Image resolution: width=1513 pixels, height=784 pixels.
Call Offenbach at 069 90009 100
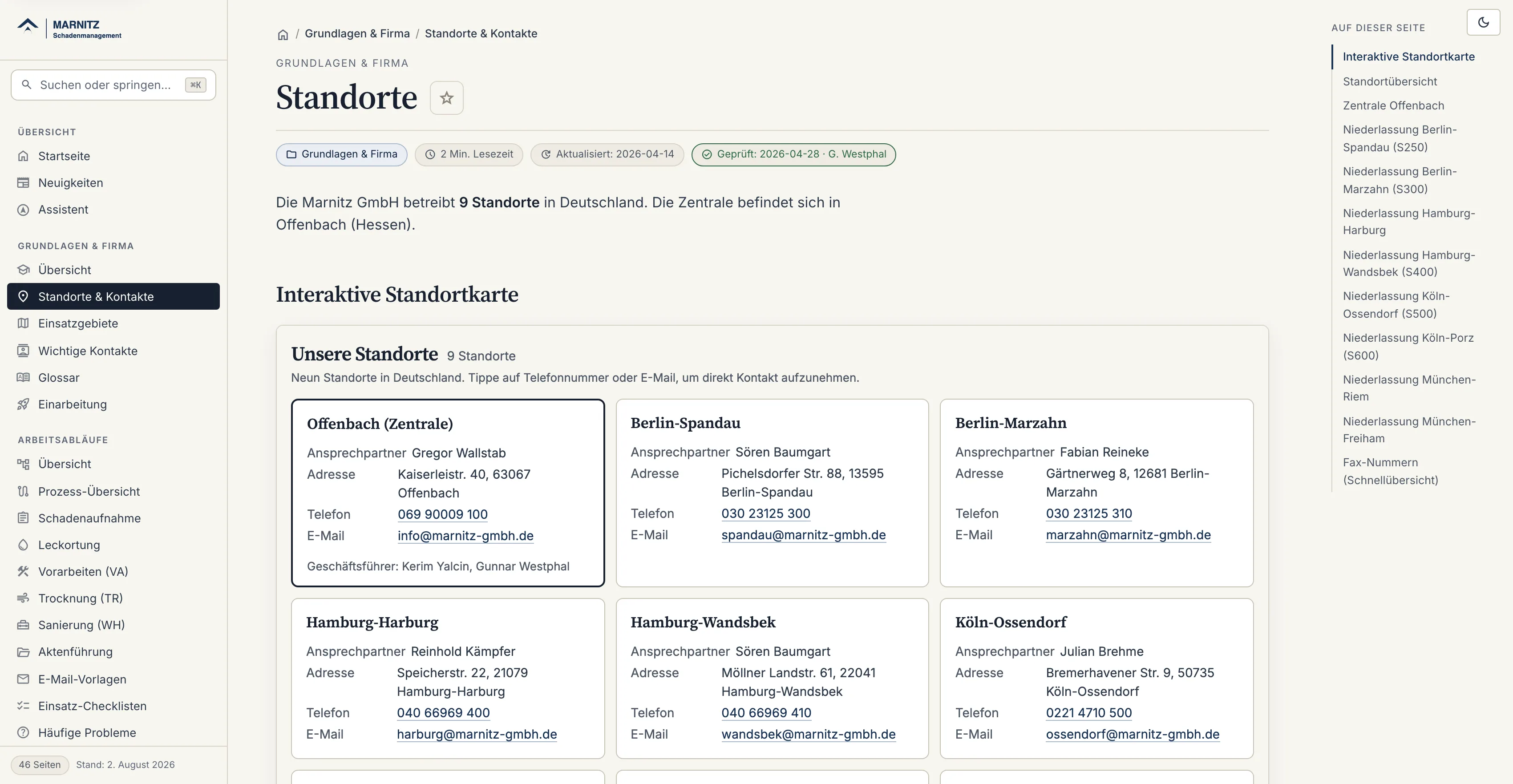pos(442,514)
